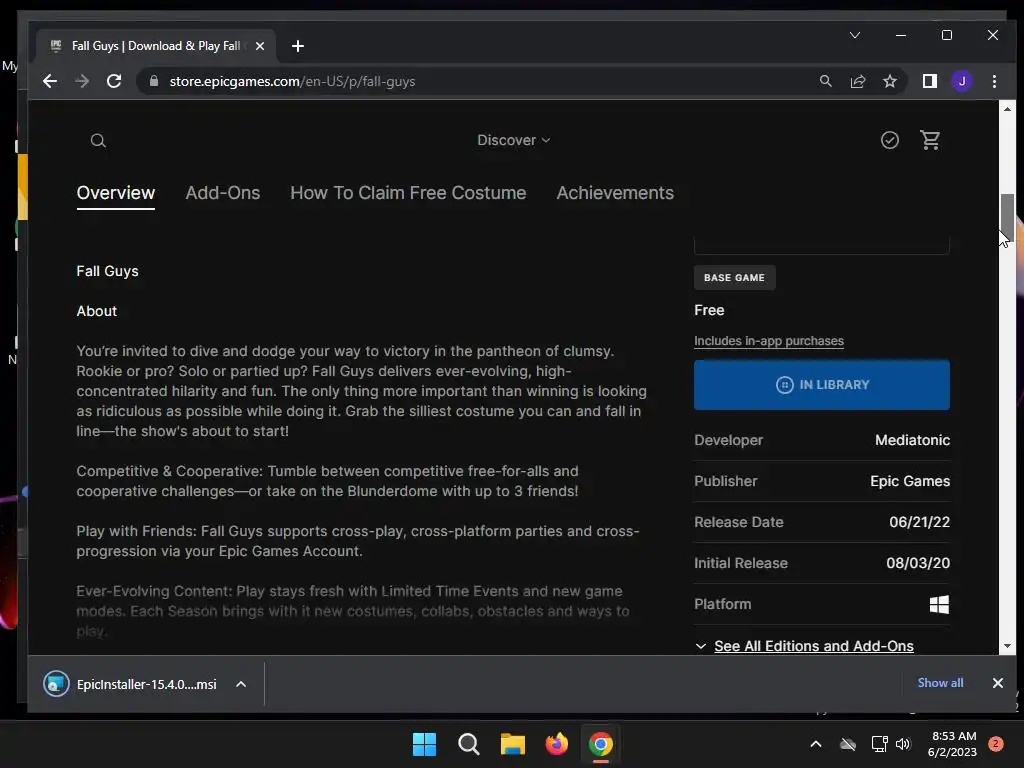Viewport: 1024px width, 768px height.
Task: Open EpicInstaller download options arrow
Action: pos(241,684)
